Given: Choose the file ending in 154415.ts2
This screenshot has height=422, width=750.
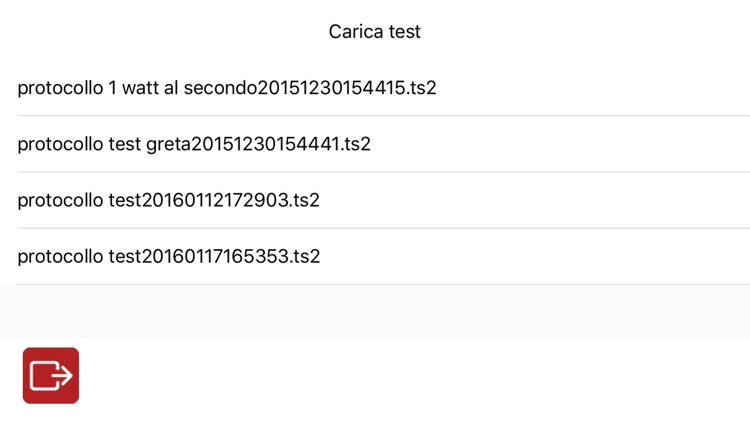Looking at the screenshot, I should (x=227, y=88).
